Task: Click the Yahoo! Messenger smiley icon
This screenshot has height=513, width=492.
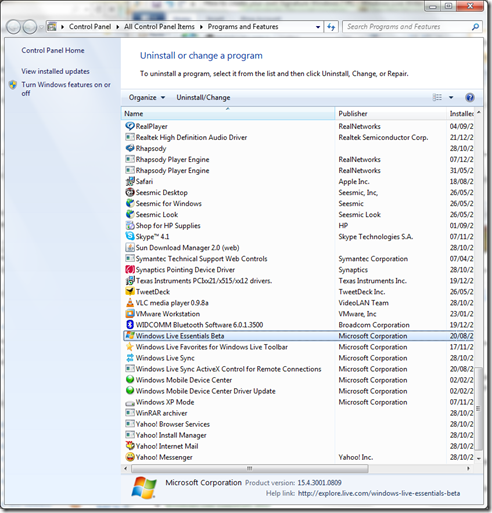Action: (x=130, y=457)
